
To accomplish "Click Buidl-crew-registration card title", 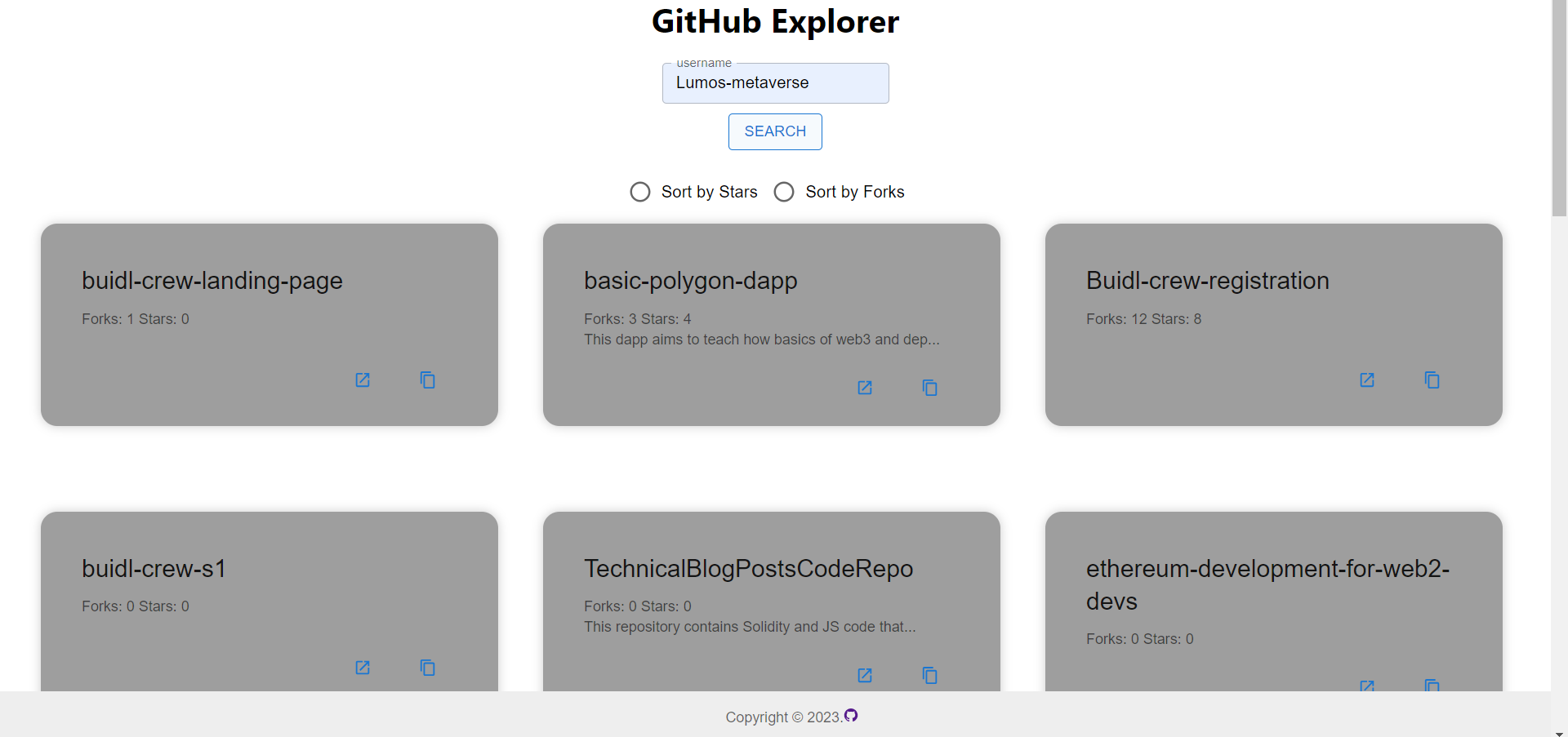I will [1208, 281].
